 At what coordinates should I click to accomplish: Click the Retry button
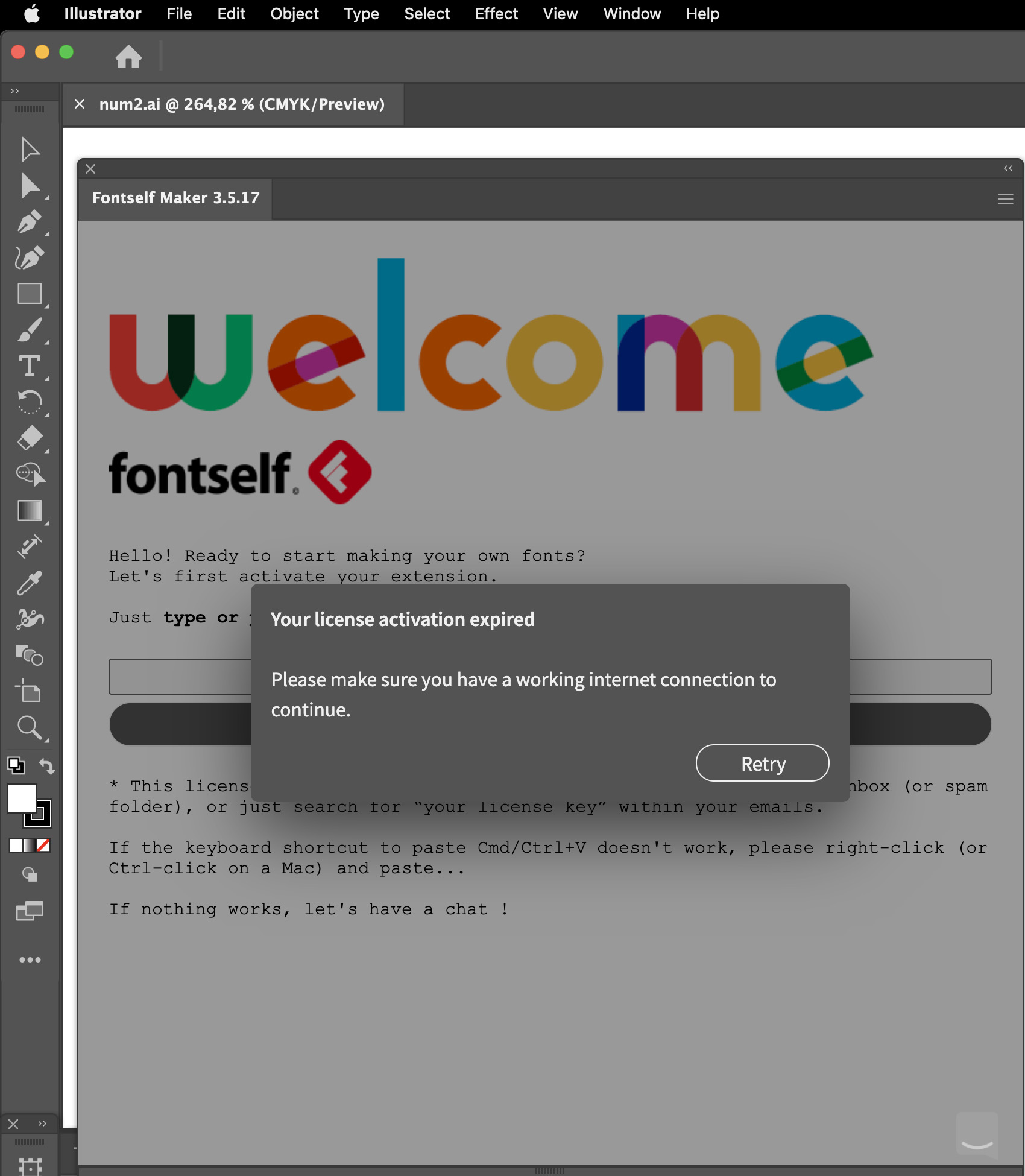(762, 763)
